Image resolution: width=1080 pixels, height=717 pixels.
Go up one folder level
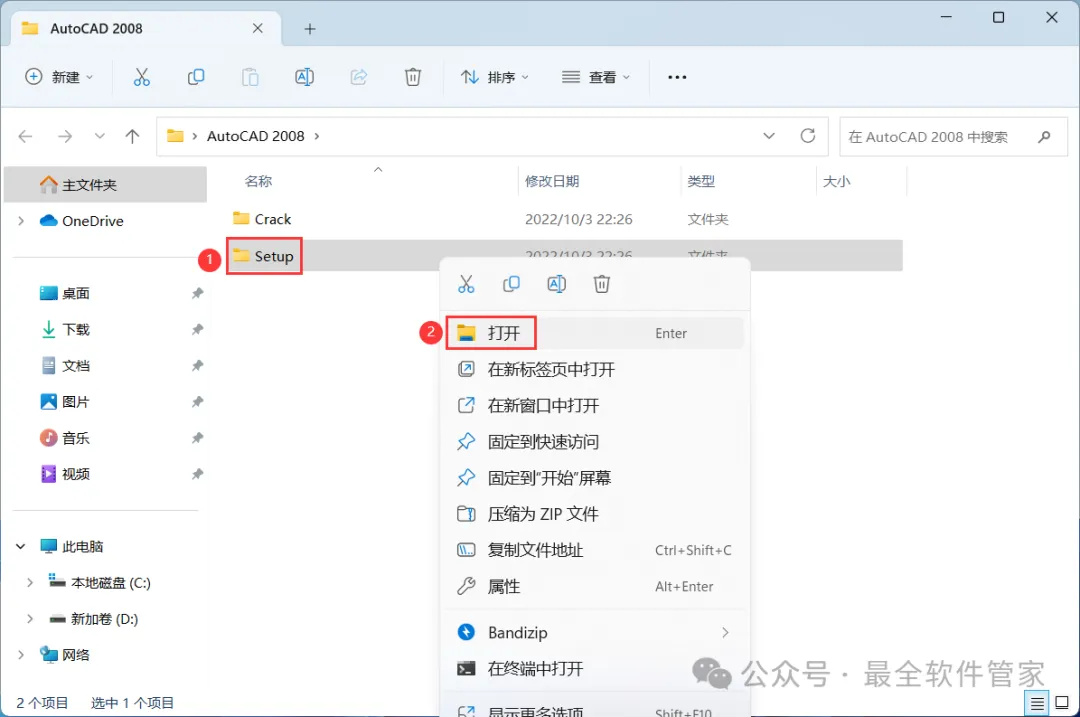pyautogui.click(x=132, y=136)
